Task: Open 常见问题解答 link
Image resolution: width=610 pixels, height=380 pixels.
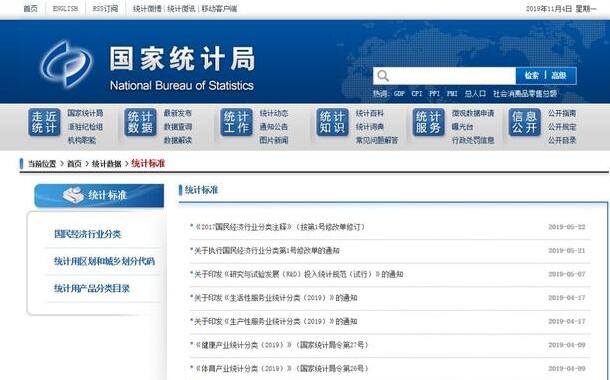Action: point(377,140)
